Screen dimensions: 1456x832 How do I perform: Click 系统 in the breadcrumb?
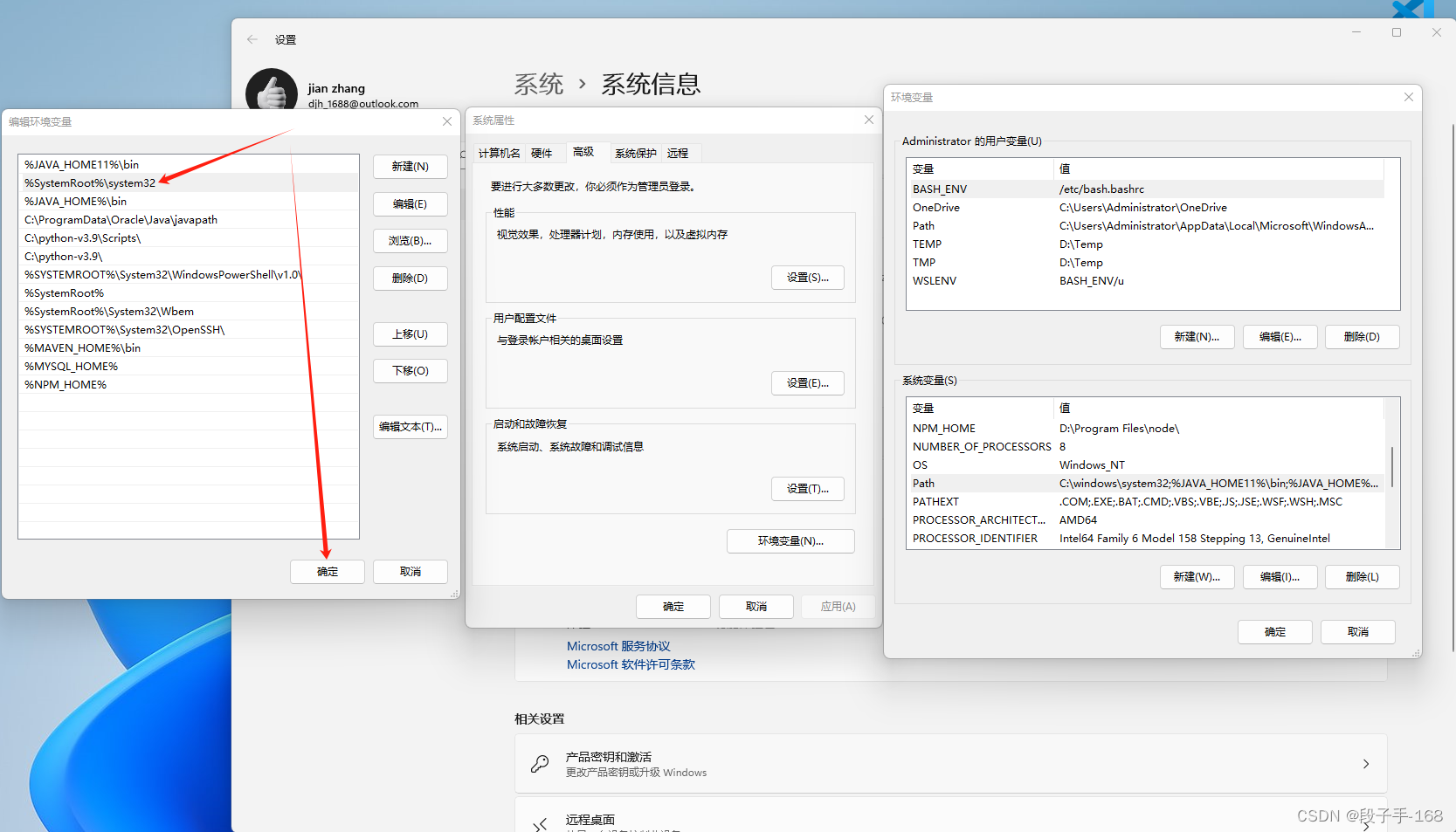pos(538,84)
